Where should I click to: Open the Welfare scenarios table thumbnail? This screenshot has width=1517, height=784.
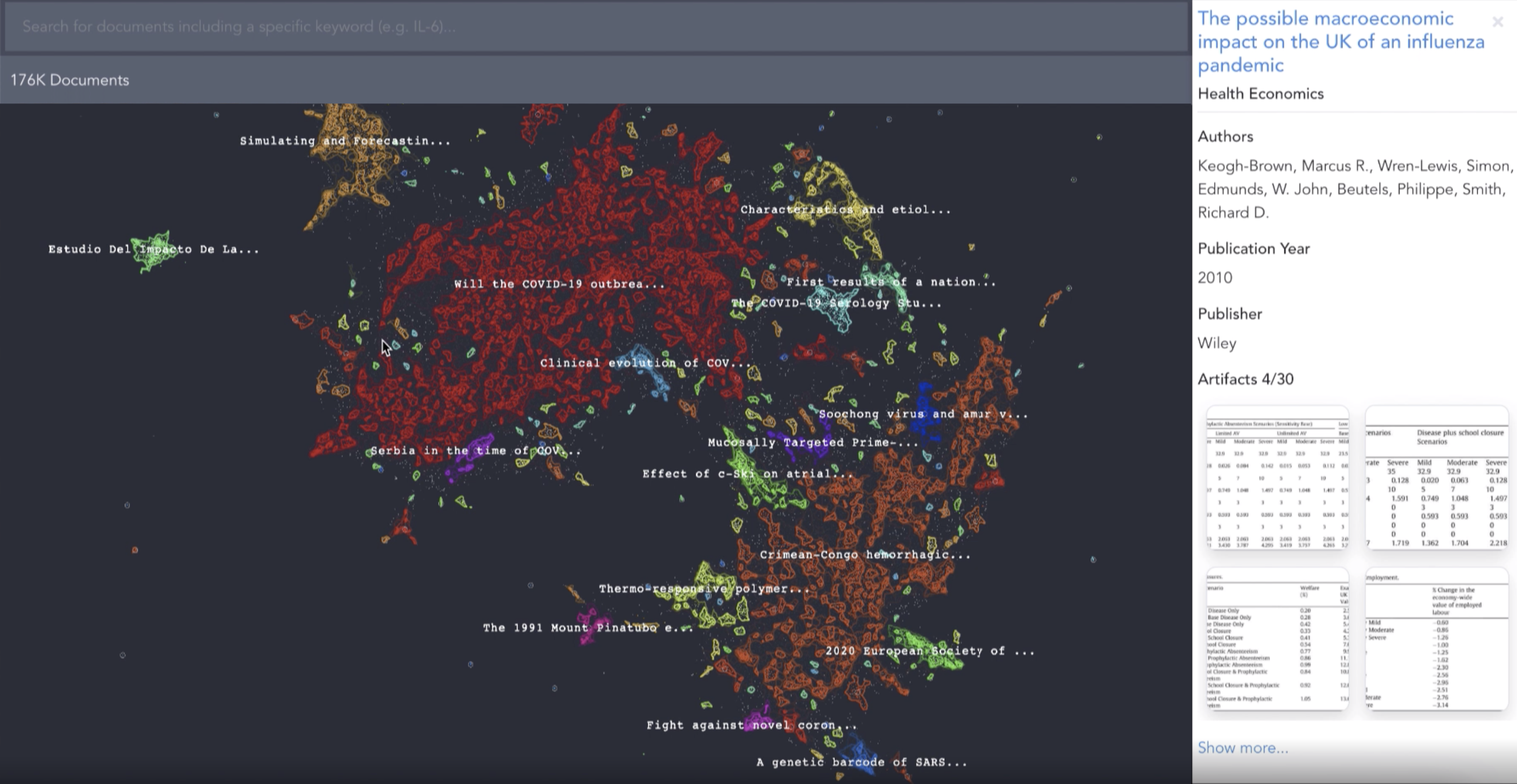pyautogui.click(x=1278, y=639)
